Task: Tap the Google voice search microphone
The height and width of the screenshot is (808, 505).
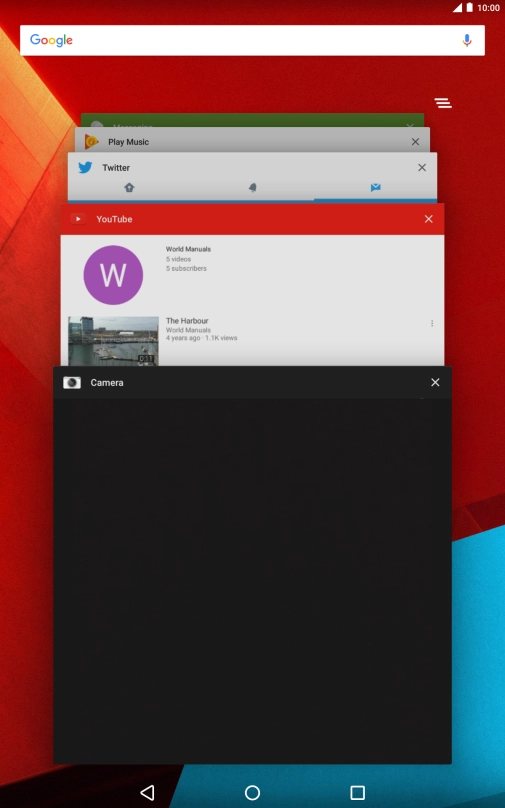Action: (467, 40)
